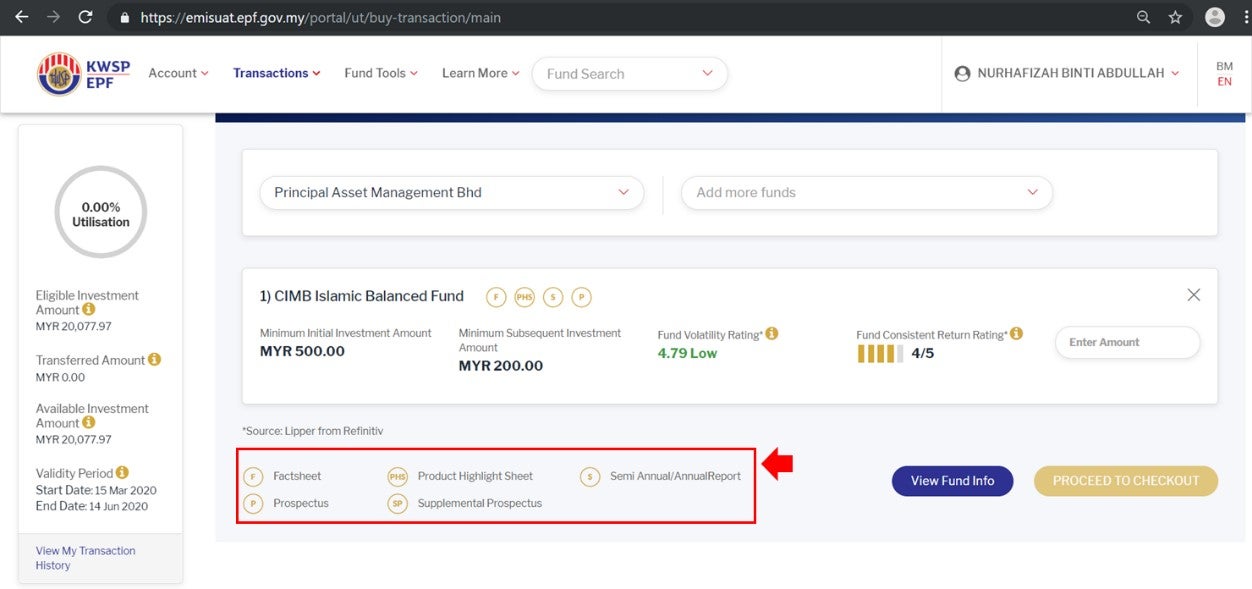This screenshot has height=589, width=1252.
Task: Open the Add more funds dropdown
Action: pos(867,193)
